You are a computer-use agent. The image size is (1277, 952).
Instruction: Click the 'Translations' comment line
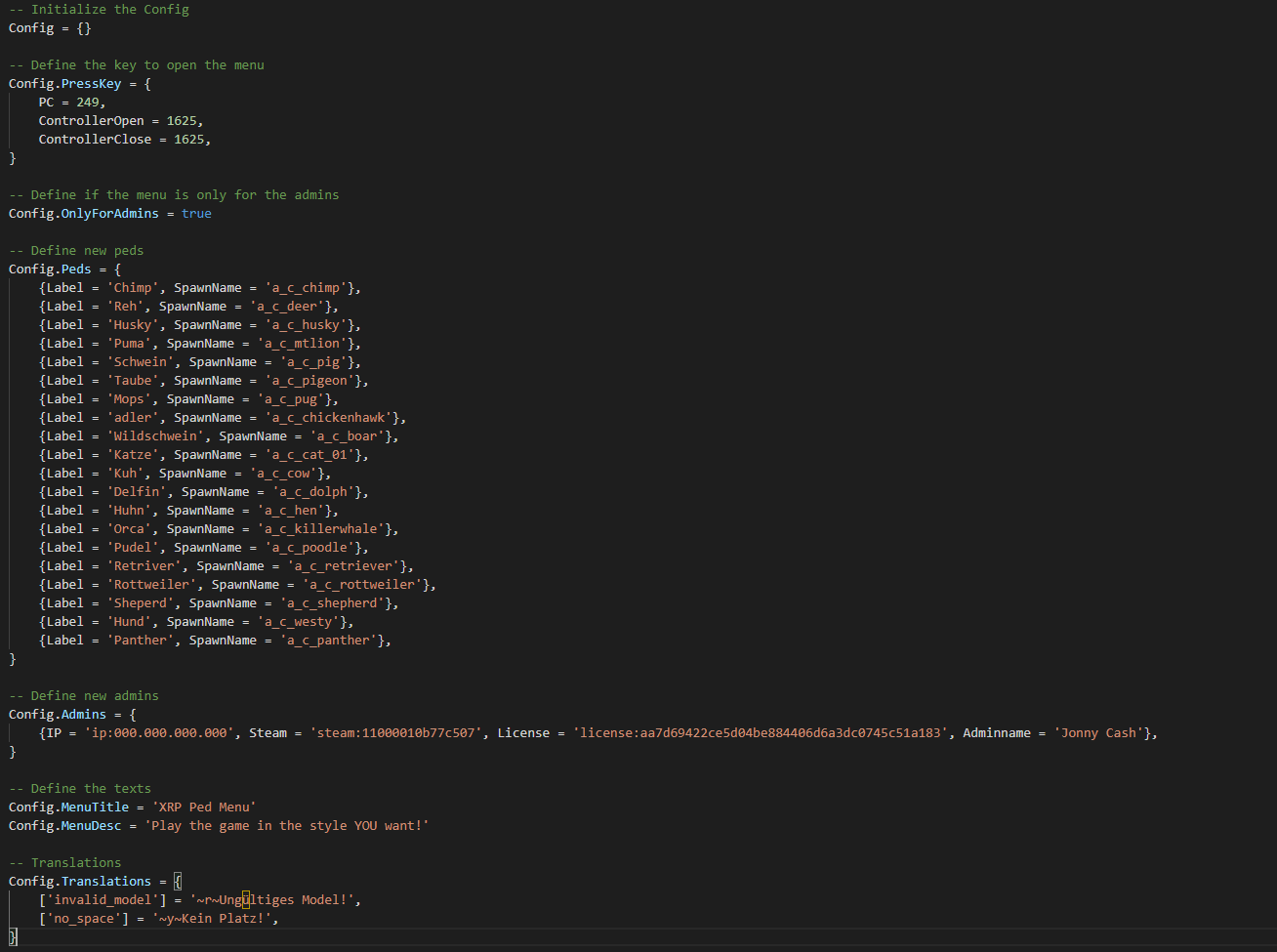pos(65,862)
